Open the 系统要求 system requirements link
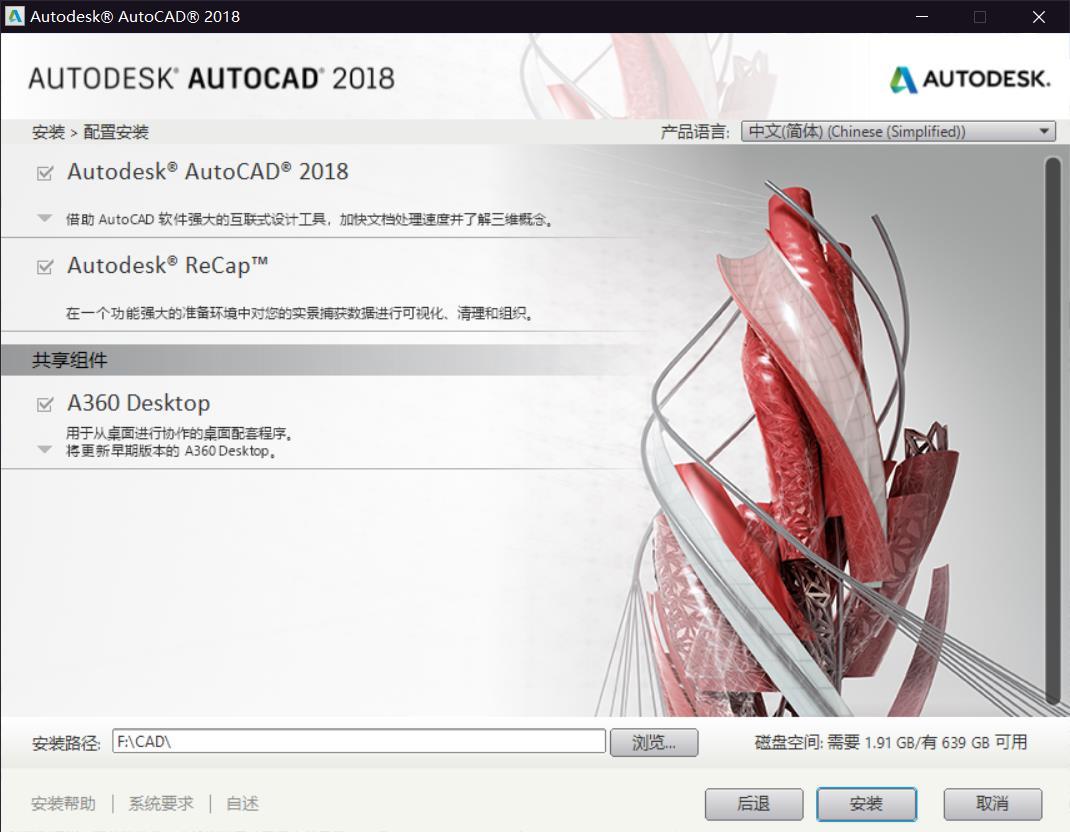This screenshot has width=1070, height=832. (161, 804)
